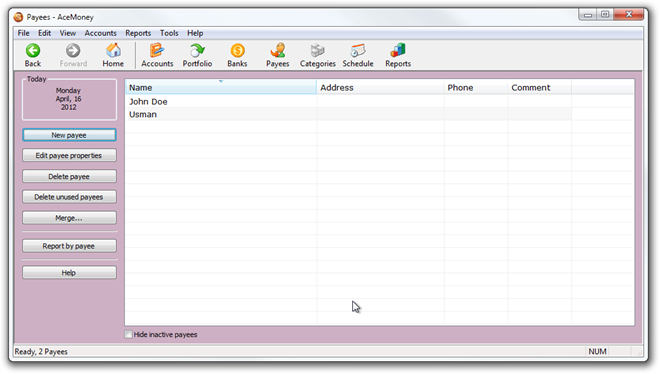Click Edit payee properties button
Screen dimensions: 660x374
click(x=69, y=156)
